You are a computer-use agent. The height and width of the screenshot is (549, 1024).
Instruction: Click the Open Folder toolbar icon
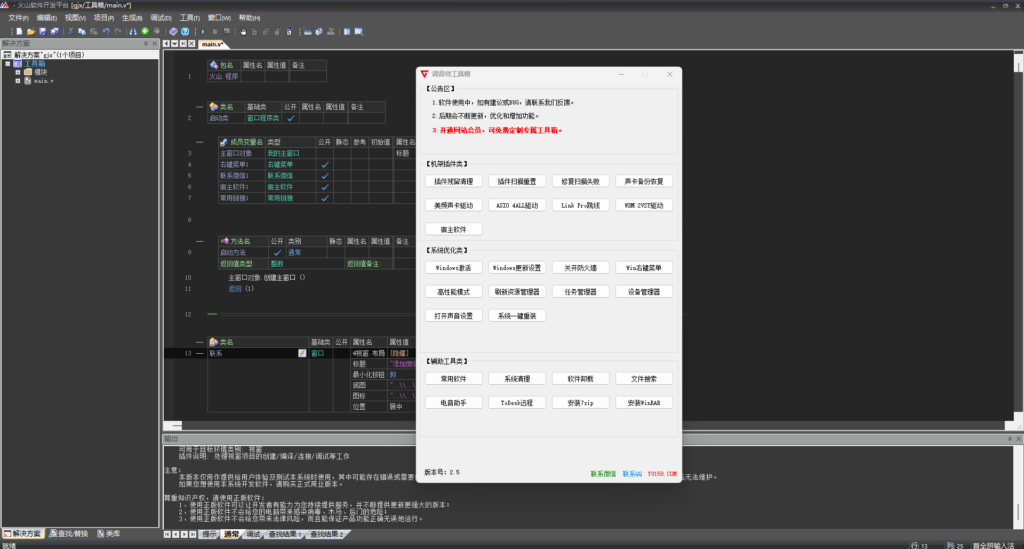pos(30,31)
